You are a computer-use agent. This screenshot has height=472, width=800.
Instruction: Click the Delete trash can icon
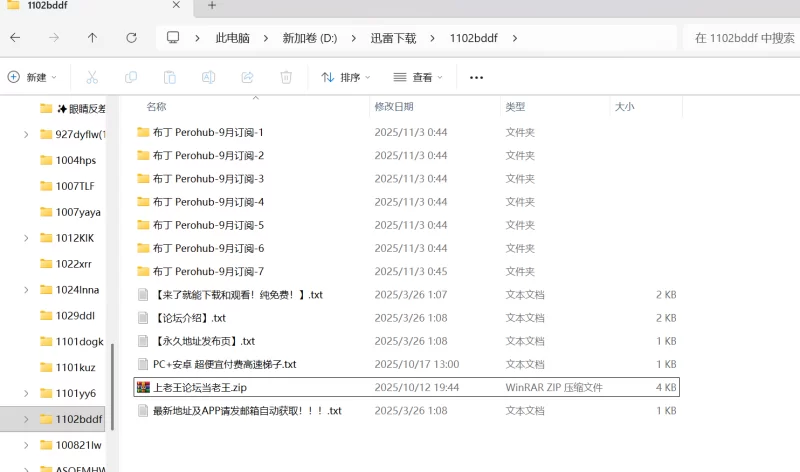click(x=286, y=77)
